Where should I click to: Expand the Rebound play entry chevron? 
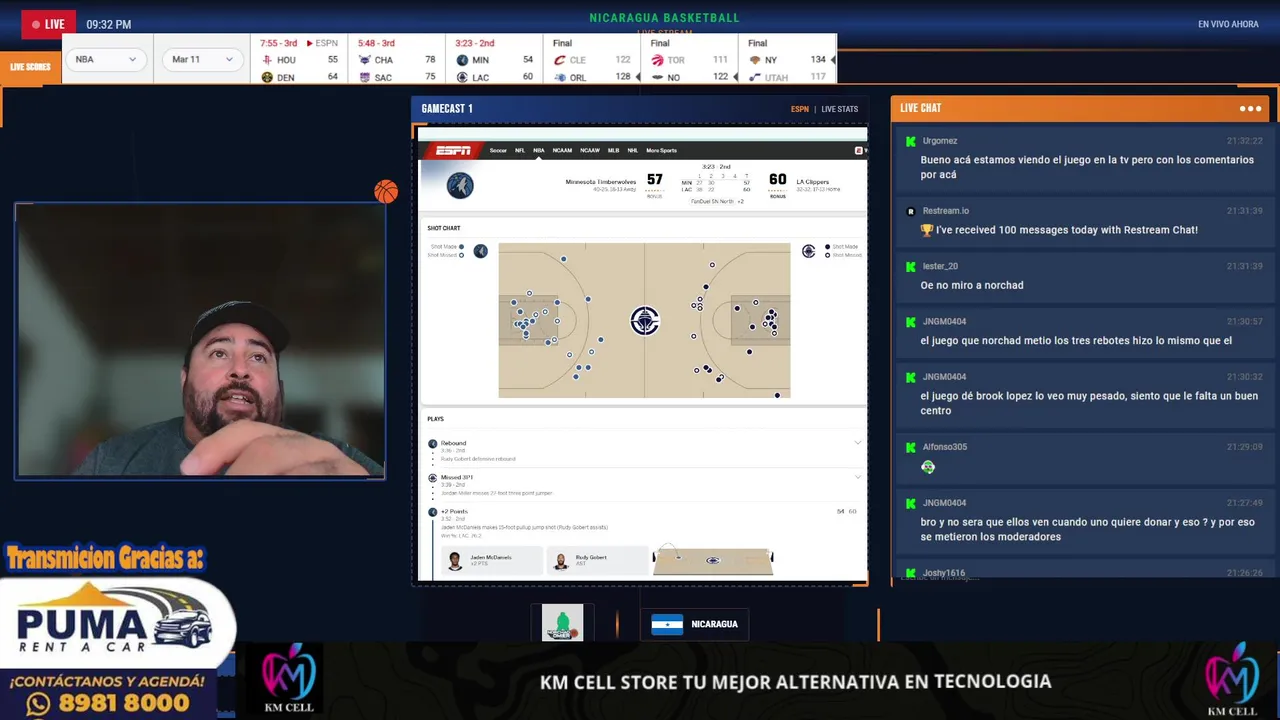[857, 443]
